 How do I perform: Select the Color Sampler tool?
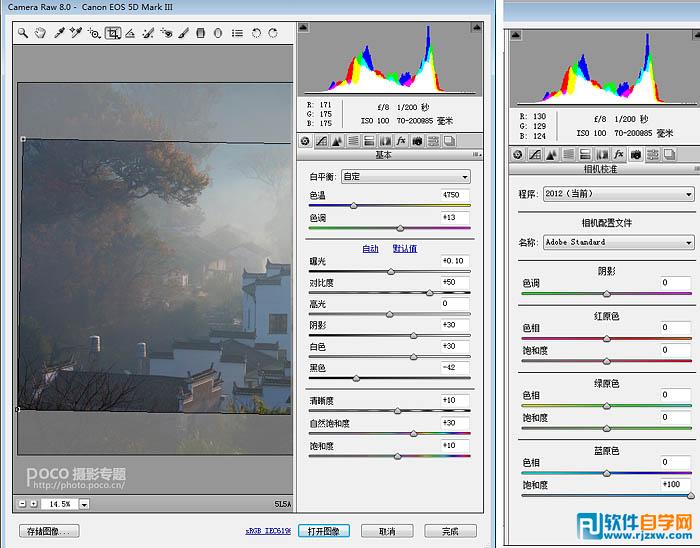coord(76,33)
